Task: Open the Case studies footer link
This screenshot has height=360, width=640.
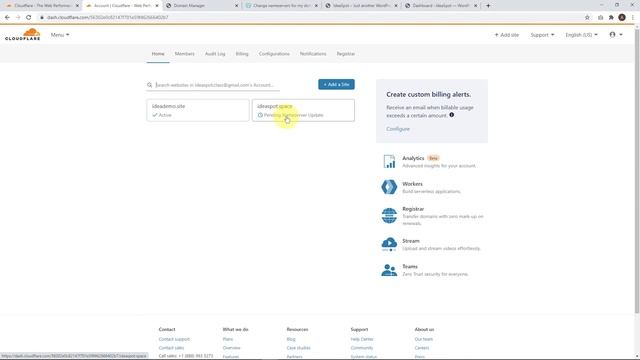Action: 298,348
